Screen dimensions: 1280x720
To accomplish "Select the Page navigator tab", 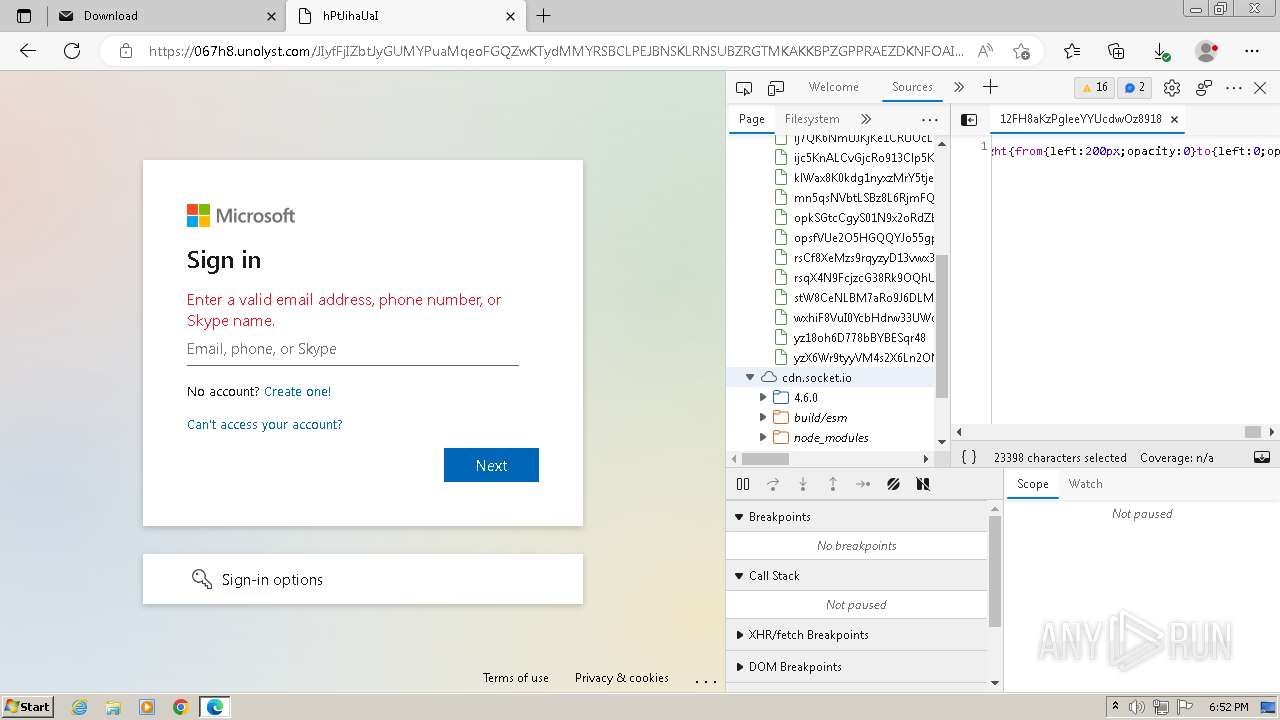I will 752,119.
